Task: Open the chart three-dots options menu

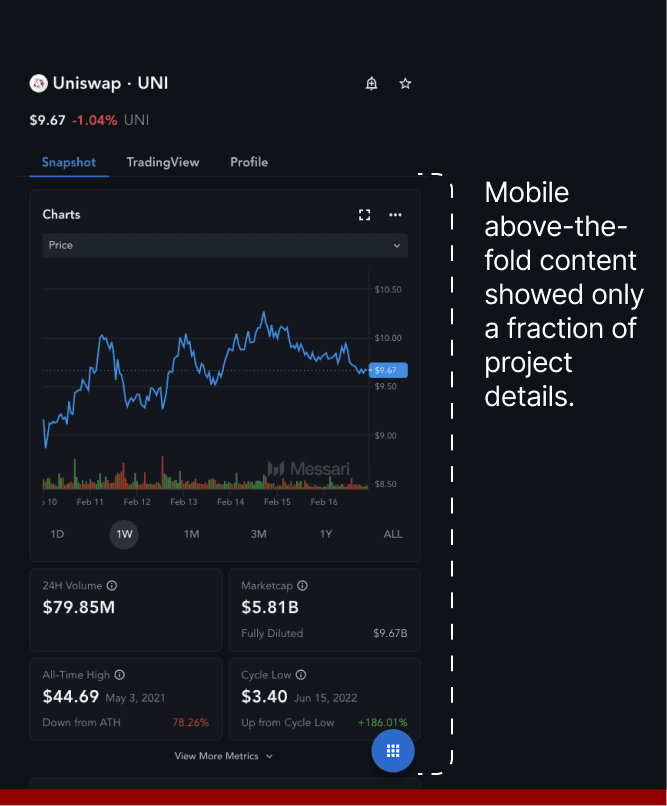Action: 395,215
